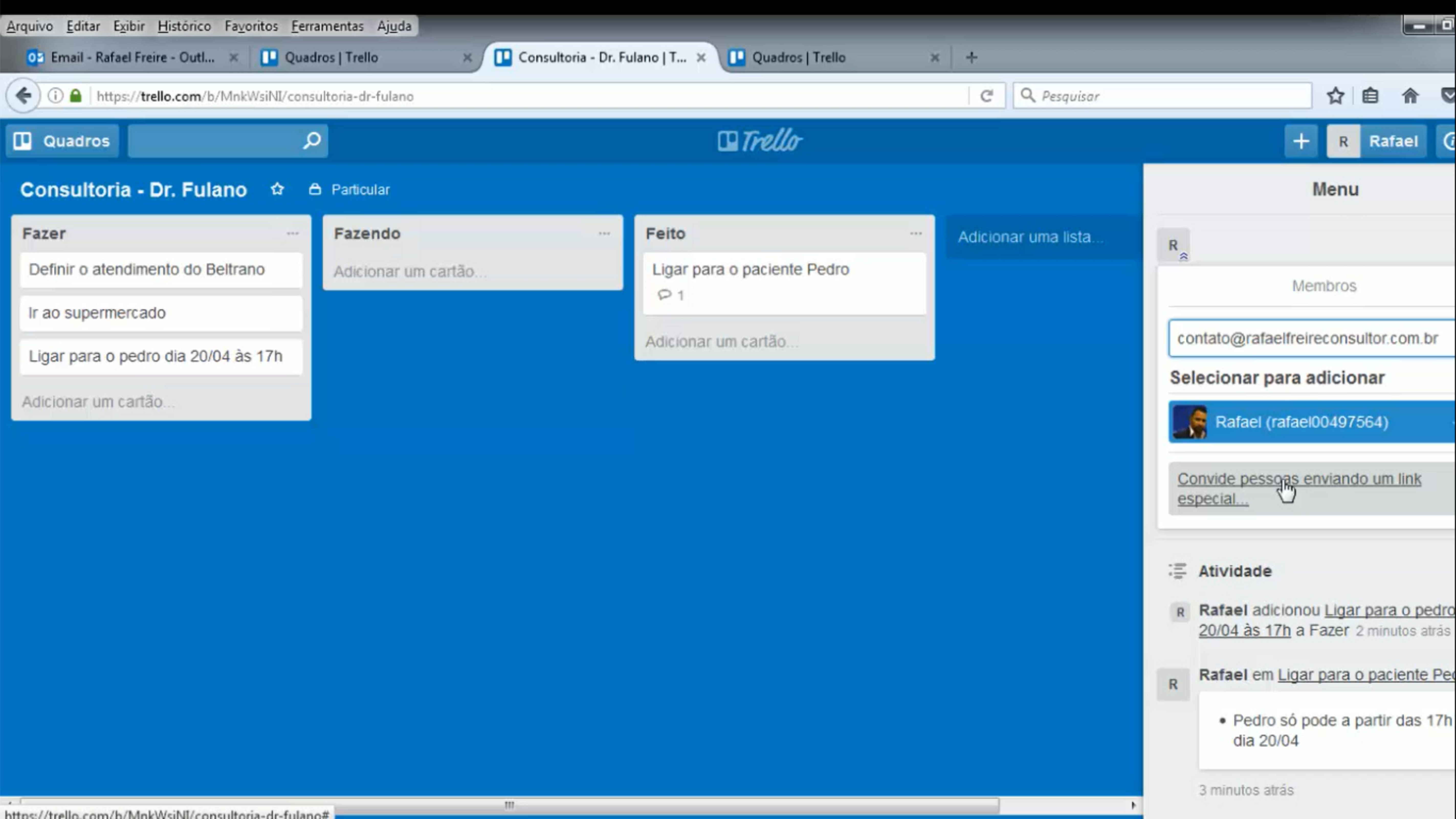The image size is (1456, 819).
Task: Click the Atividade activity list icon
Action: [1177, 571]
